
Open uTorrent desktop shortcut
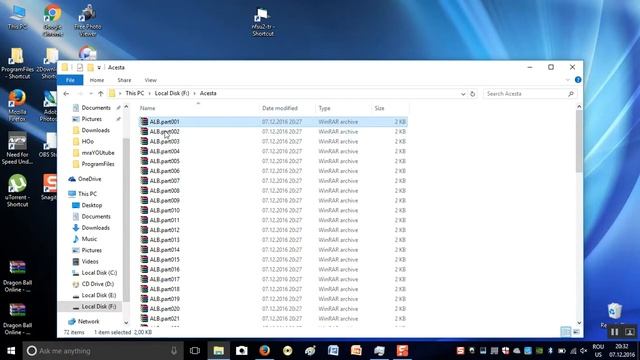click(17, 191)
